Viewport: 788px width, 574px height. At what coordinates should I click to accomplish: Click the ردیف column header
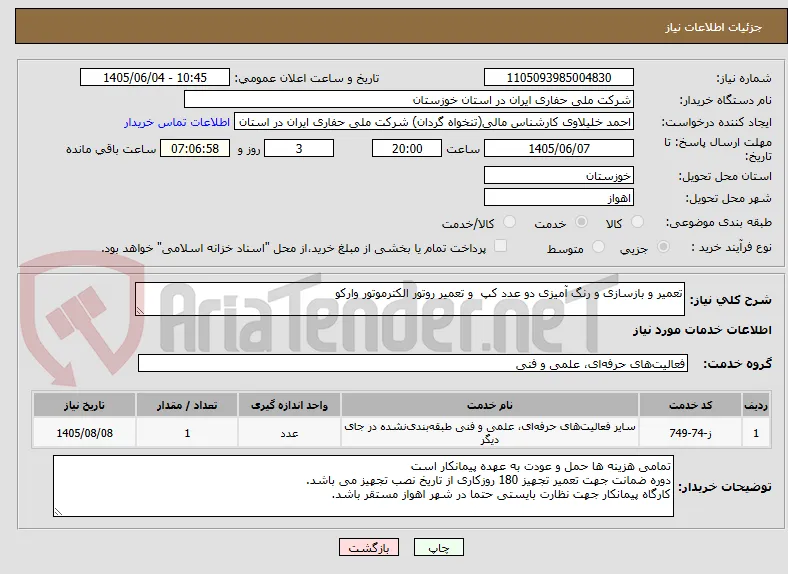(x=756, y=405)
